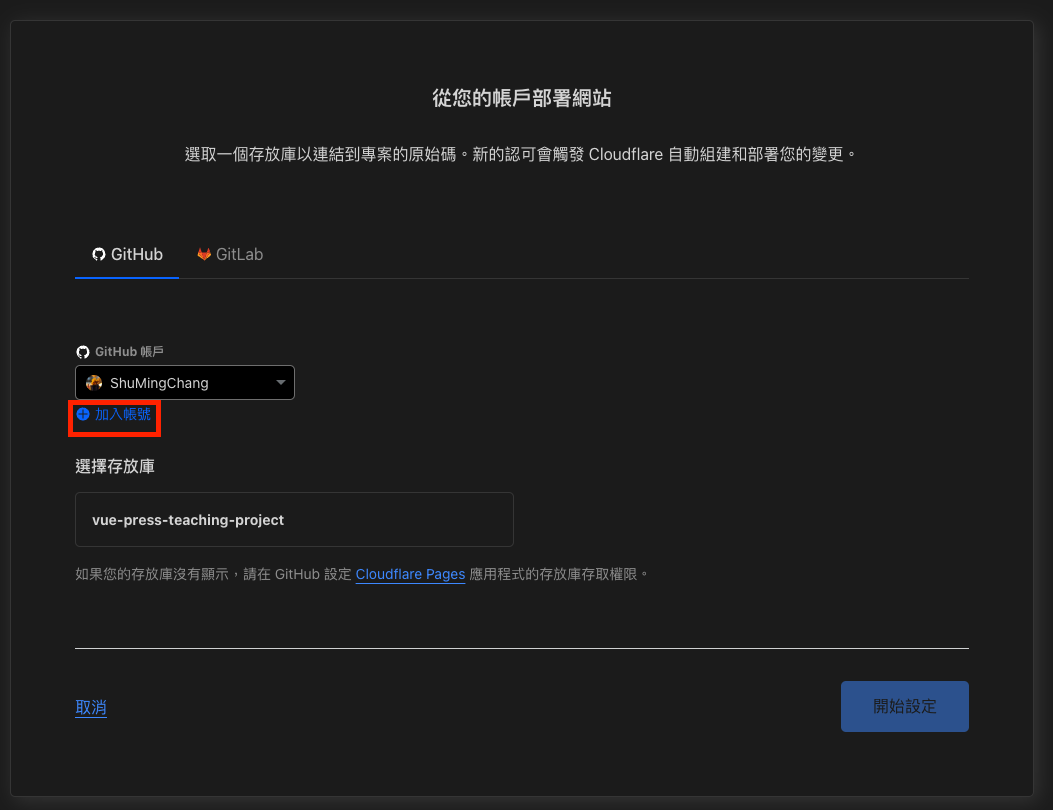This screenshot has height=810, width=1053.
Task: Click the GitHub 帳戶 label text
Action: (x=129, y=352)
